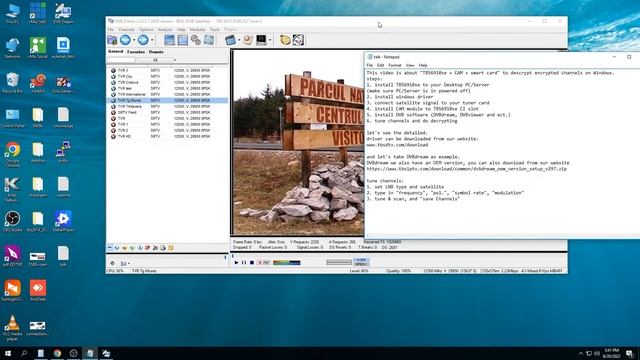Select the TVR HD channel row
Viewport: 640px width, 360px height.
click(x=167, y=136)
